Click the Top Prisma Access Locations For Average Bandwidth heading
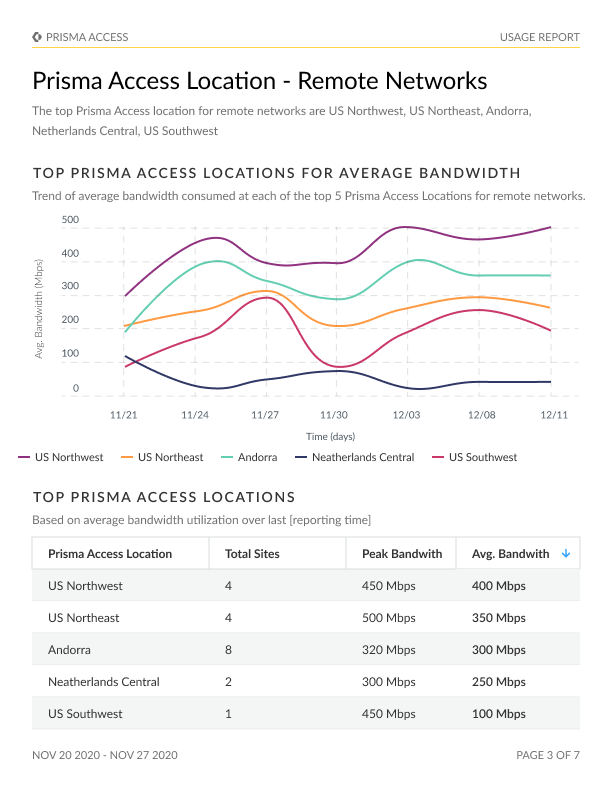The height and width of the screenshot is (792, 612). pyautogui.click(x=277, y=173)
